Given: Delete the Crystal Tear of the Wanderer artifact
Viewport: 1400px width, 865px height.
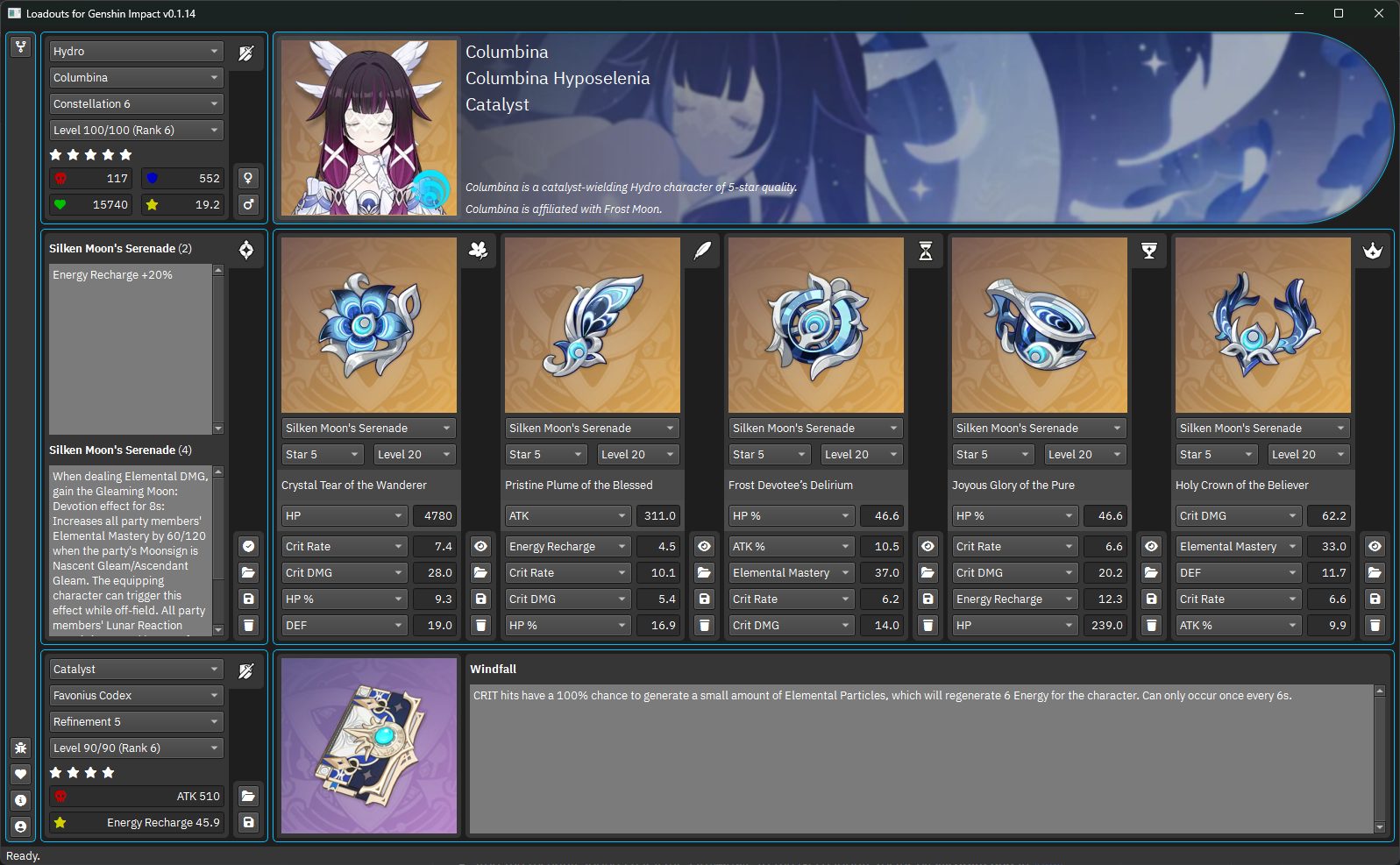Looking at the screenshot, I should coord(248,625).
